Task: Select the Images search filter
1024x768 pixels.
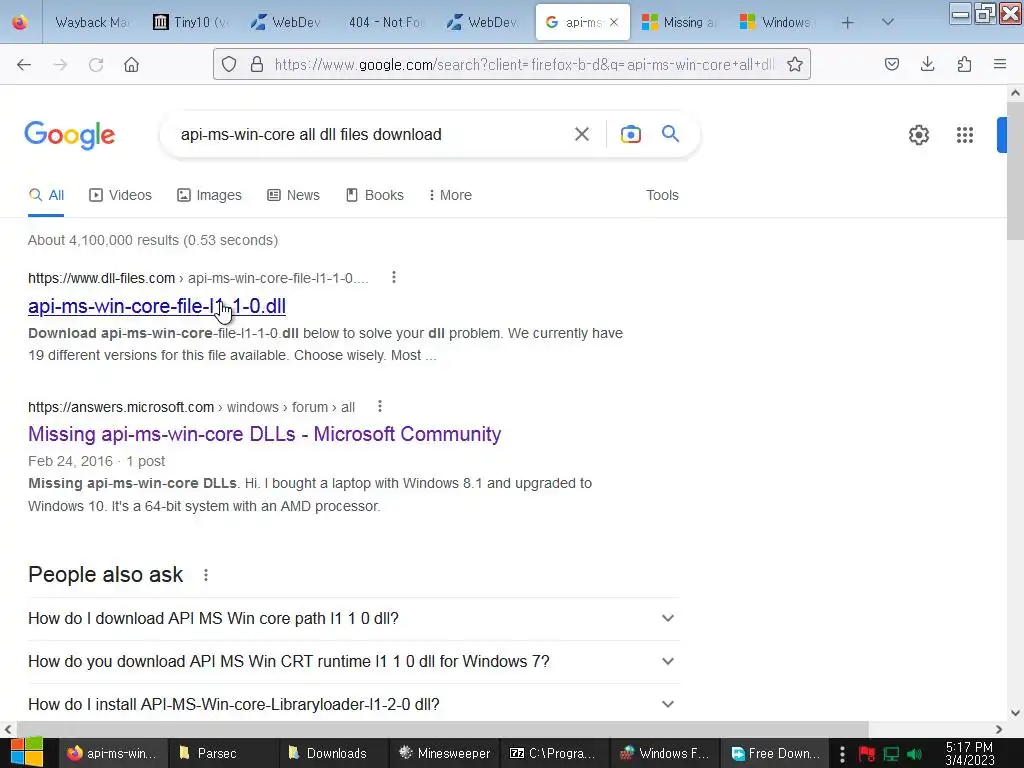Action: (x=209, y=195)
